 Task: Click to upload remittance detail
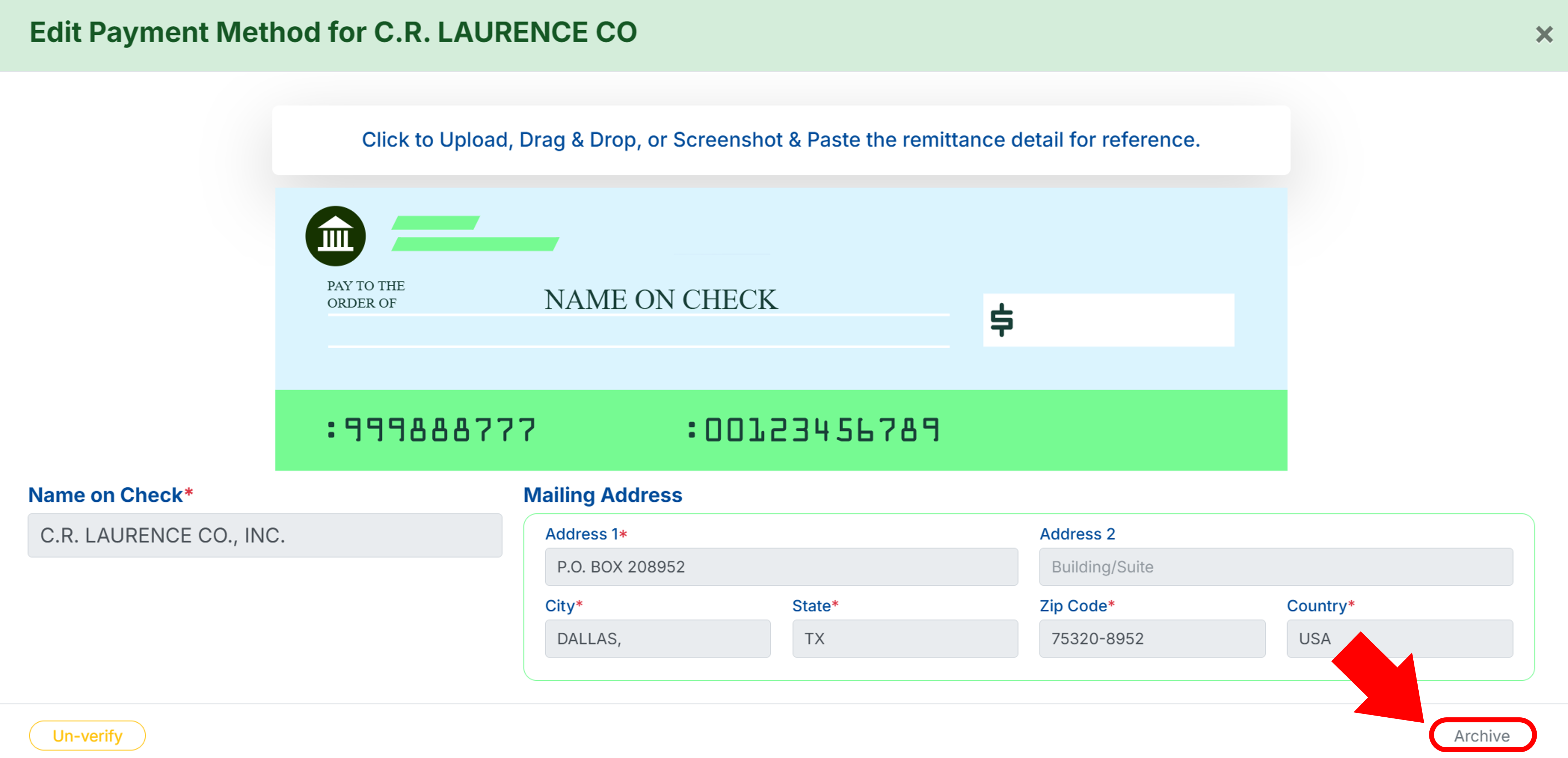click(780, 140)
